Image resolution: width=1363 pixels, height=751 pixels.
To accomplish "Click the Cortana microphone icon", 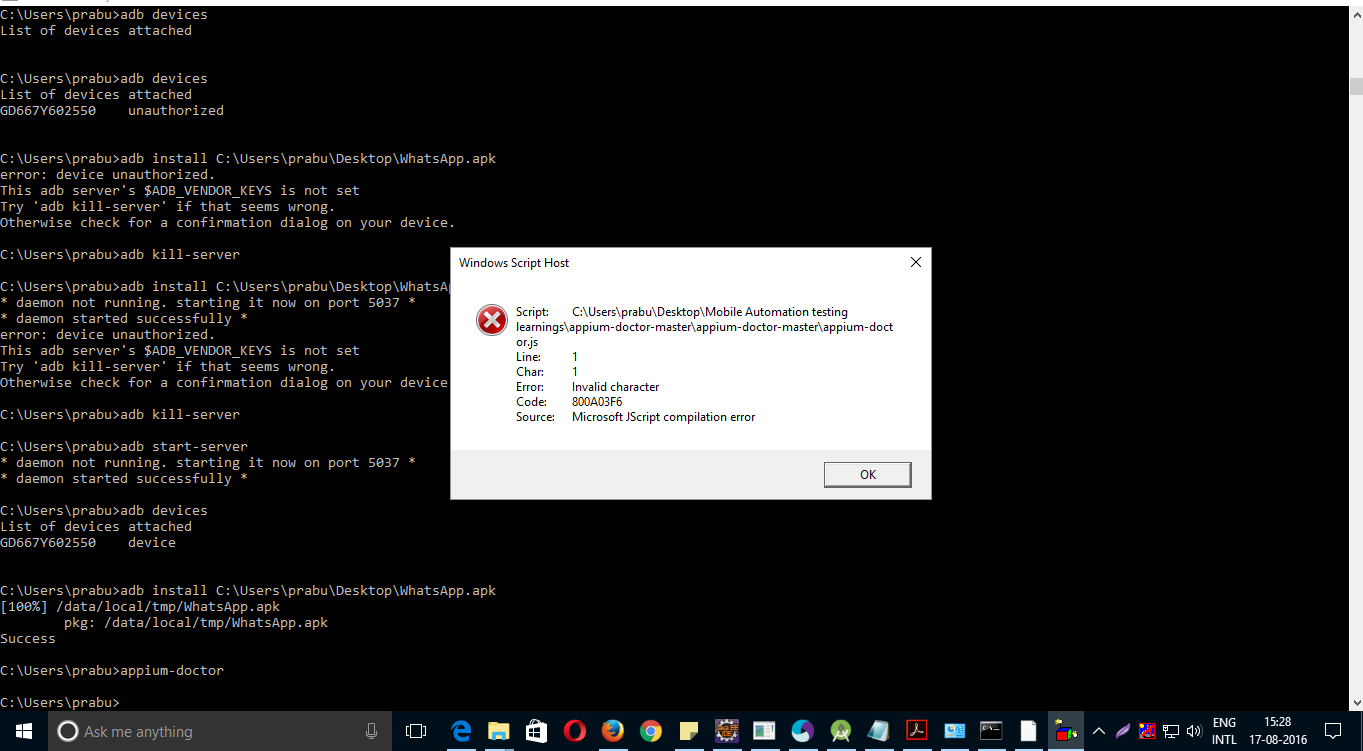I will (x=372, y=731).
